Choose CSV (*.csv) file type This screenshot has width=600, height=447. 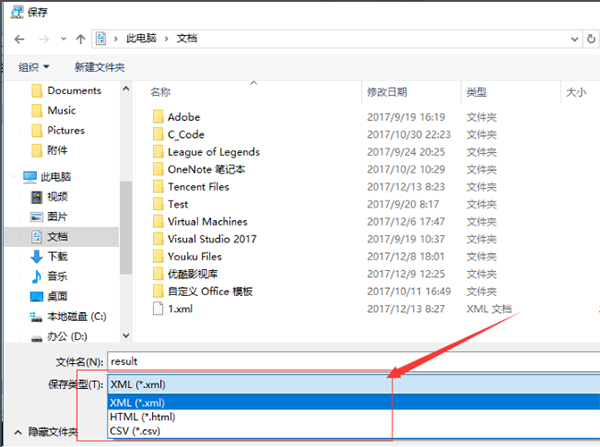click(x=135, y=431)
